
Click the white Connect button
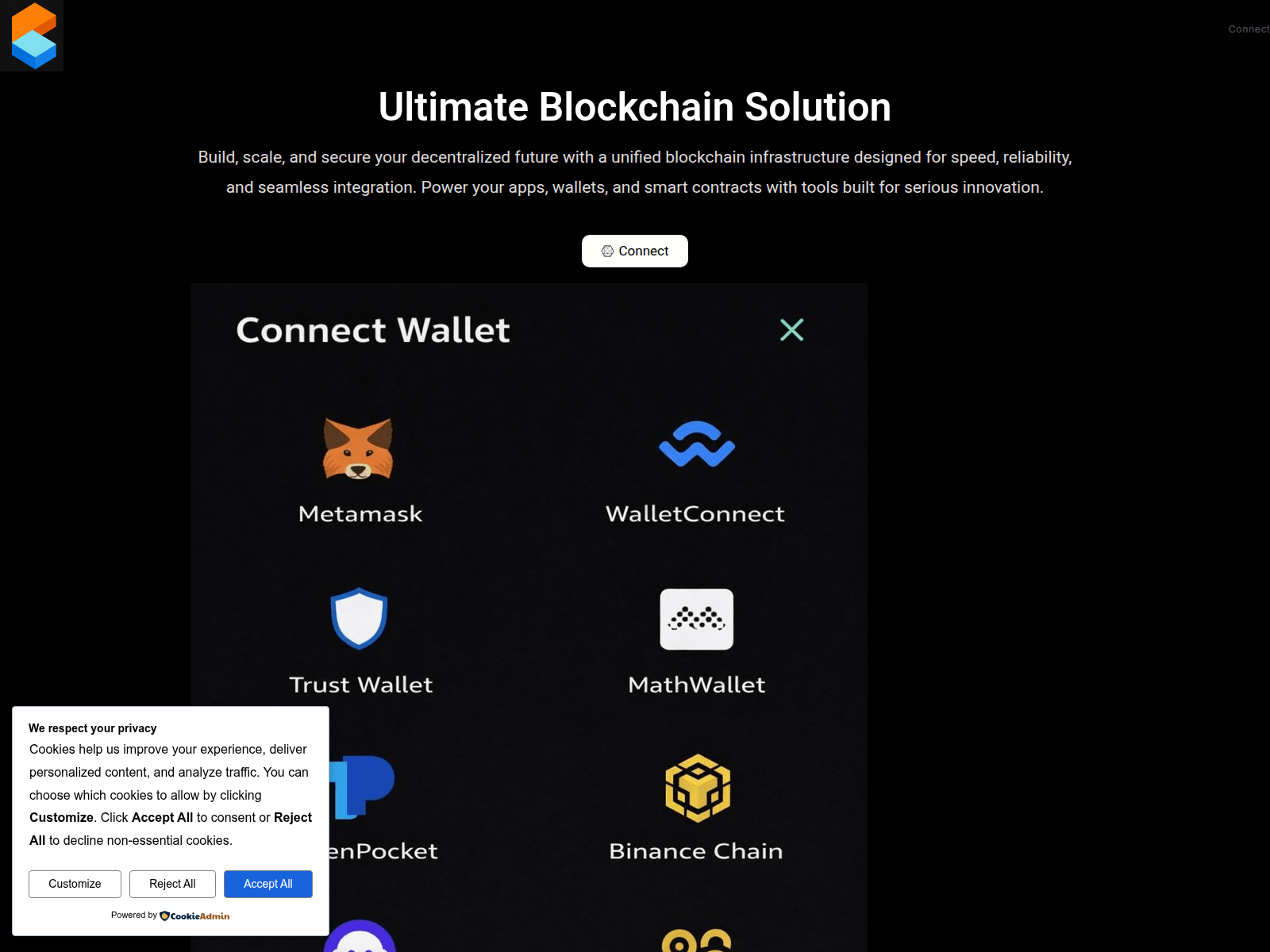click(635, 251)
